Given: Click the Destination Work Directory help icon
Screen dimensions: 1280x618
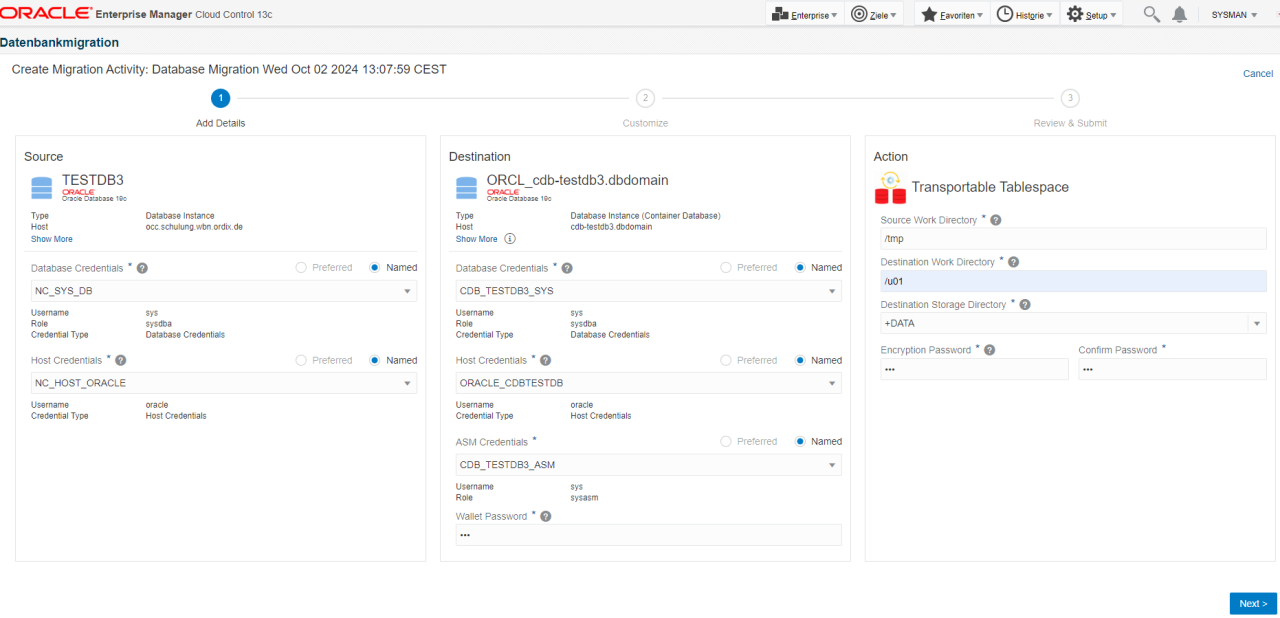Looking at the screenshot, I should point(1013,262).
